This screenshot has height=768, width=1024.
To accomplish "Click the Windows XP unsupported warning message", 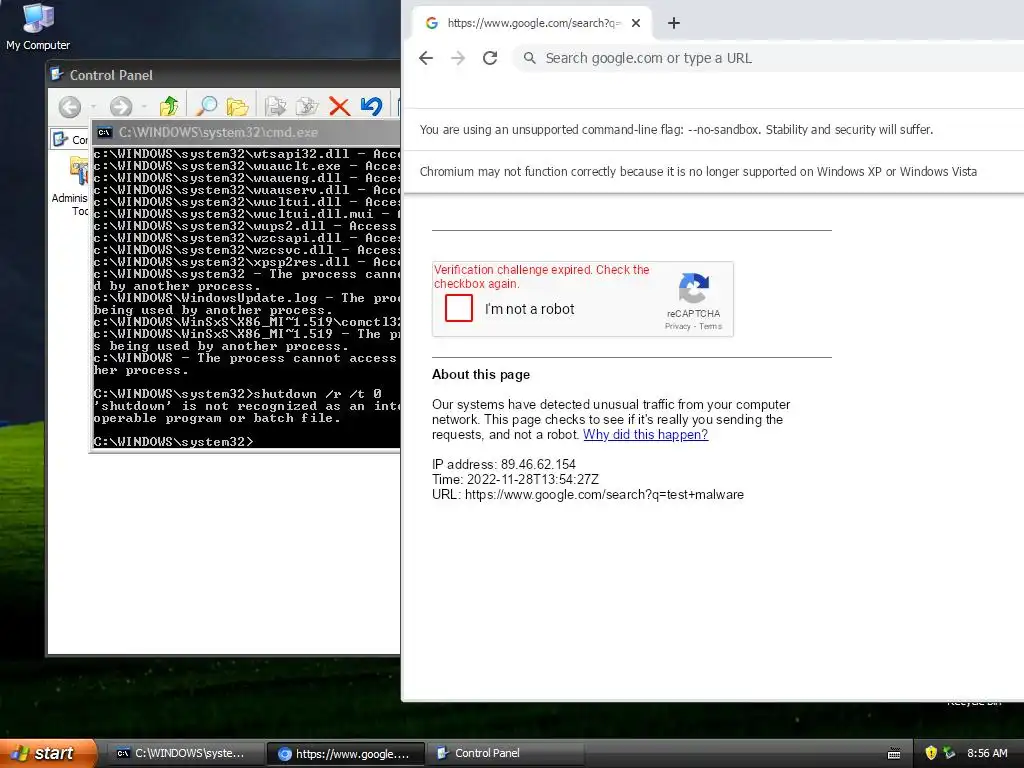I will tap(698, 172).
